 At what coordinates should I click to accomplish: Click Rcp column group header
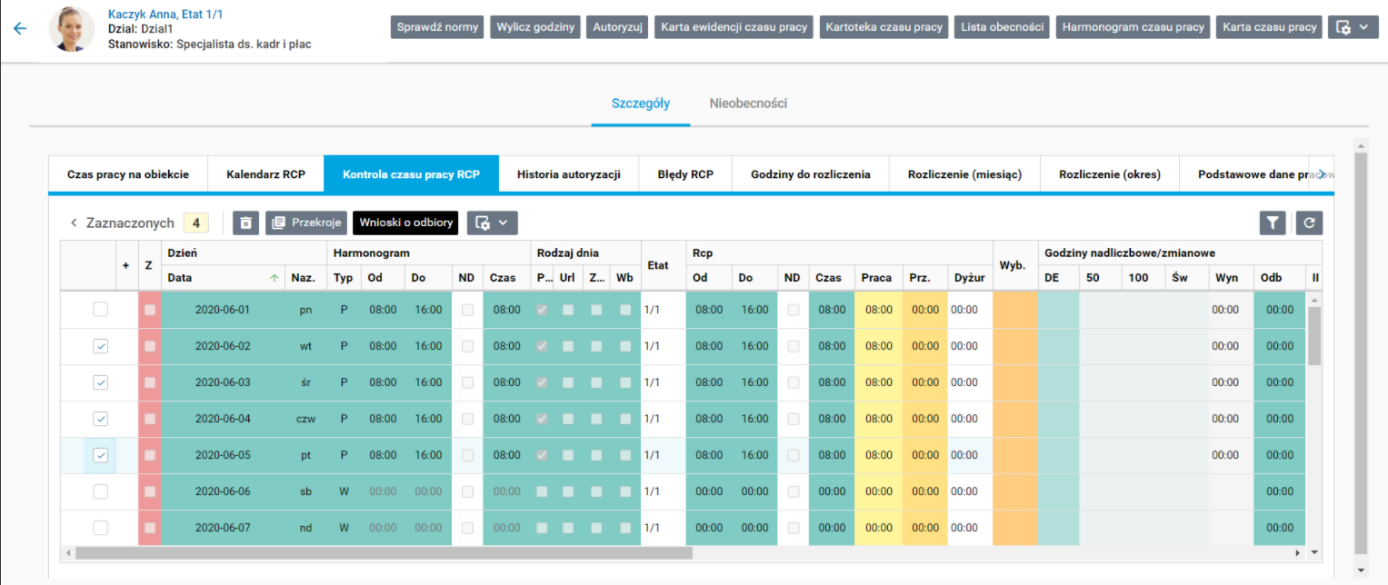839,253
